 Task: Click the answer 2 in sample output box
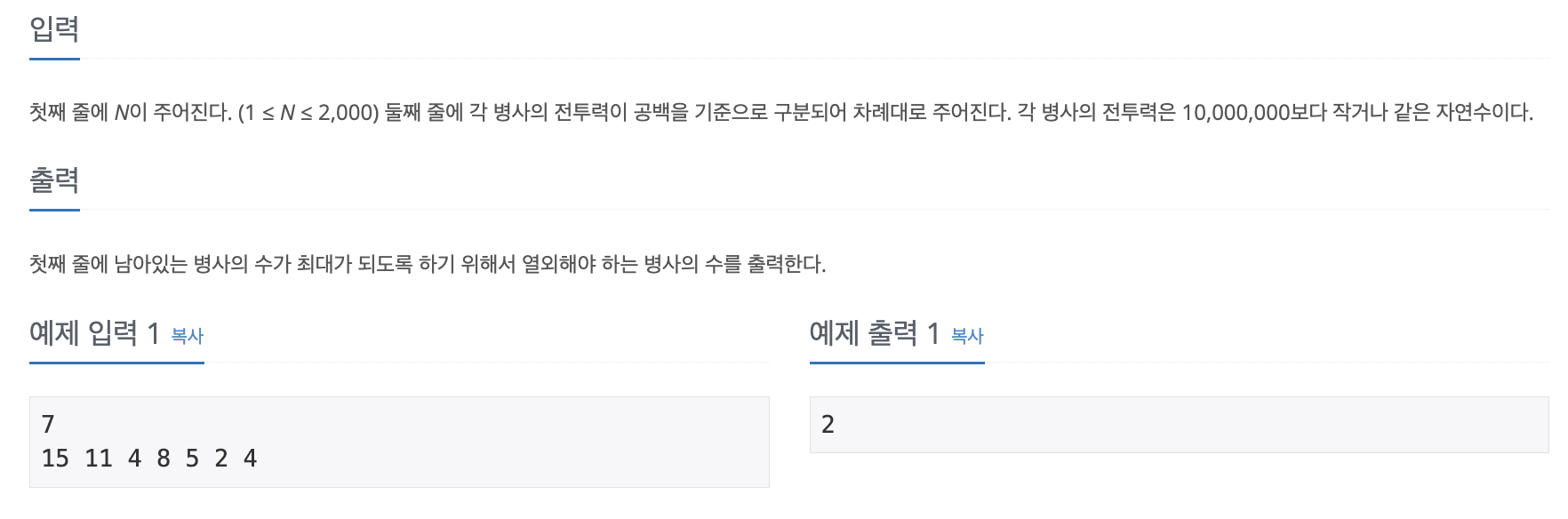[828, 424]
